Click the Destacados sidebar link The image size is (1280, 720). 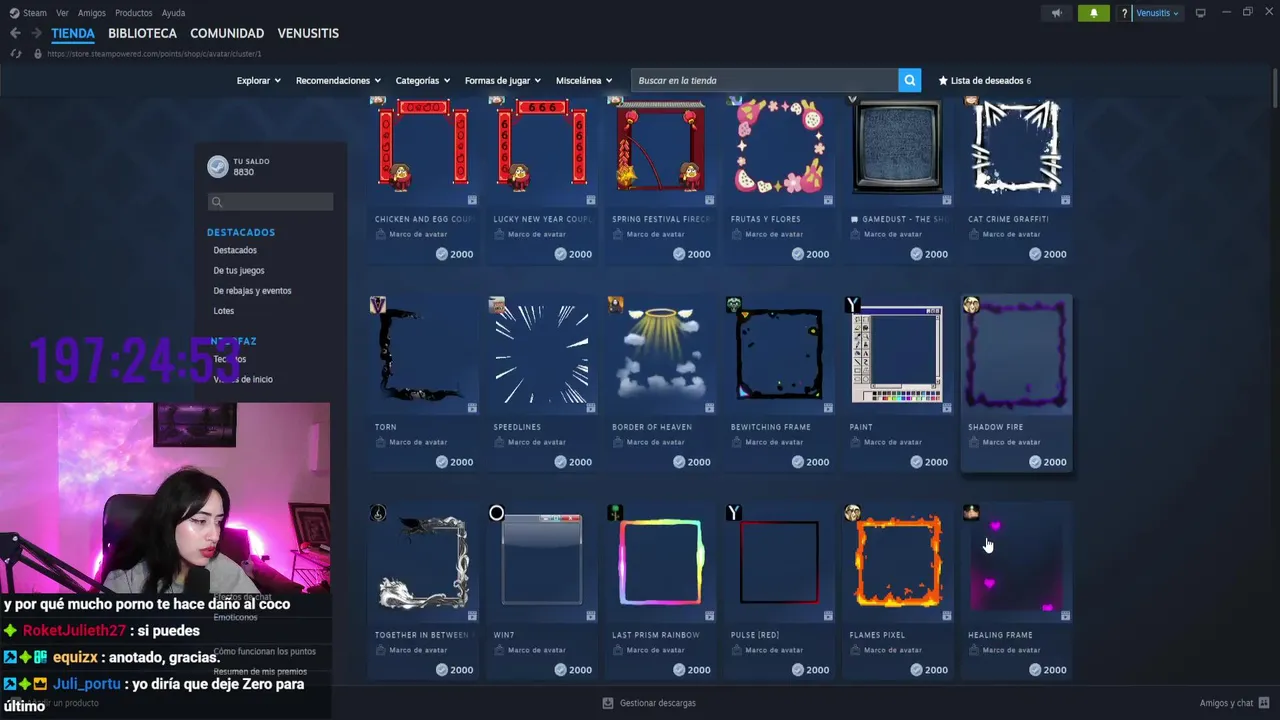point(235,250)
